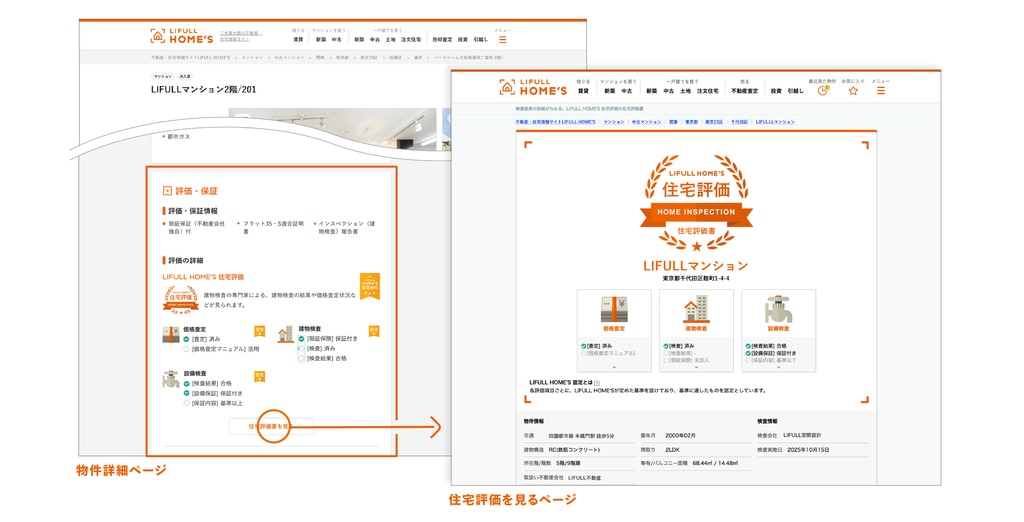Select 不動産査定 in the inspection page navigation
This screenshot has width=1024, height=522.
coord(745,91)
